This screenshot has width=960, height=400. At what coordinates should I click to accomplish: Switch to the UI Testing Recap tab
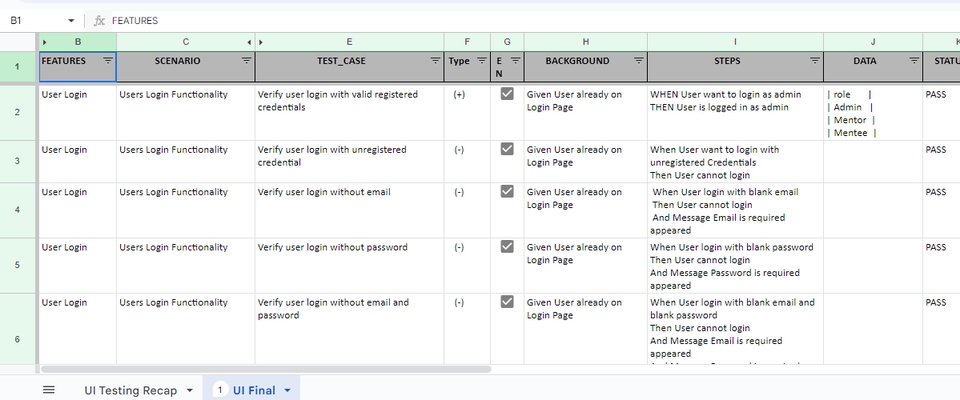[130, 390]
